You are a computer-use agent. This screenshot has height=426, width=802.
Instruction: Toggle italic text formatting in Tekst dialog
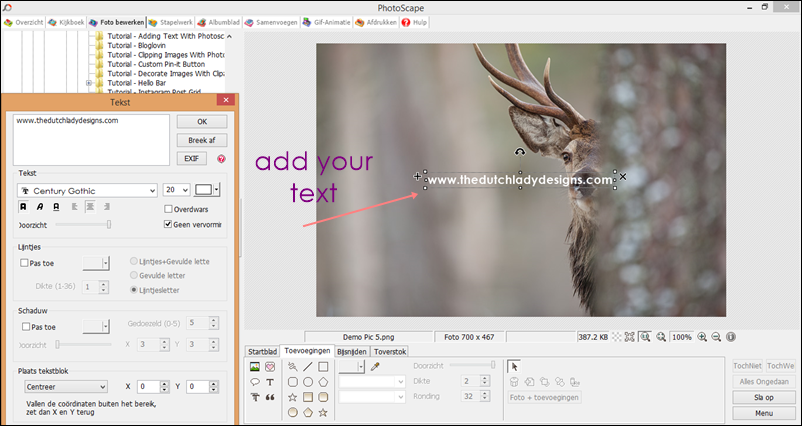click(x=40, y=207)
